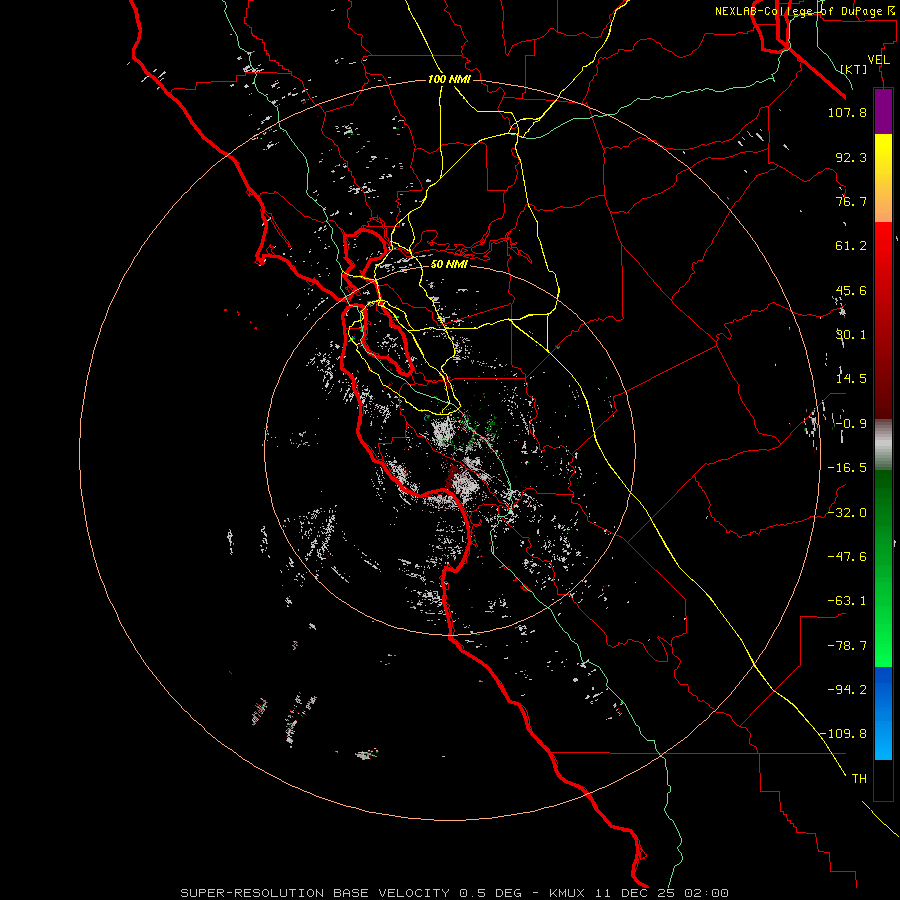Click the SUPER-RESOLUTION BASE VELOCITY caption
This screenshot has width=900, height=900.
coord(454,893)
